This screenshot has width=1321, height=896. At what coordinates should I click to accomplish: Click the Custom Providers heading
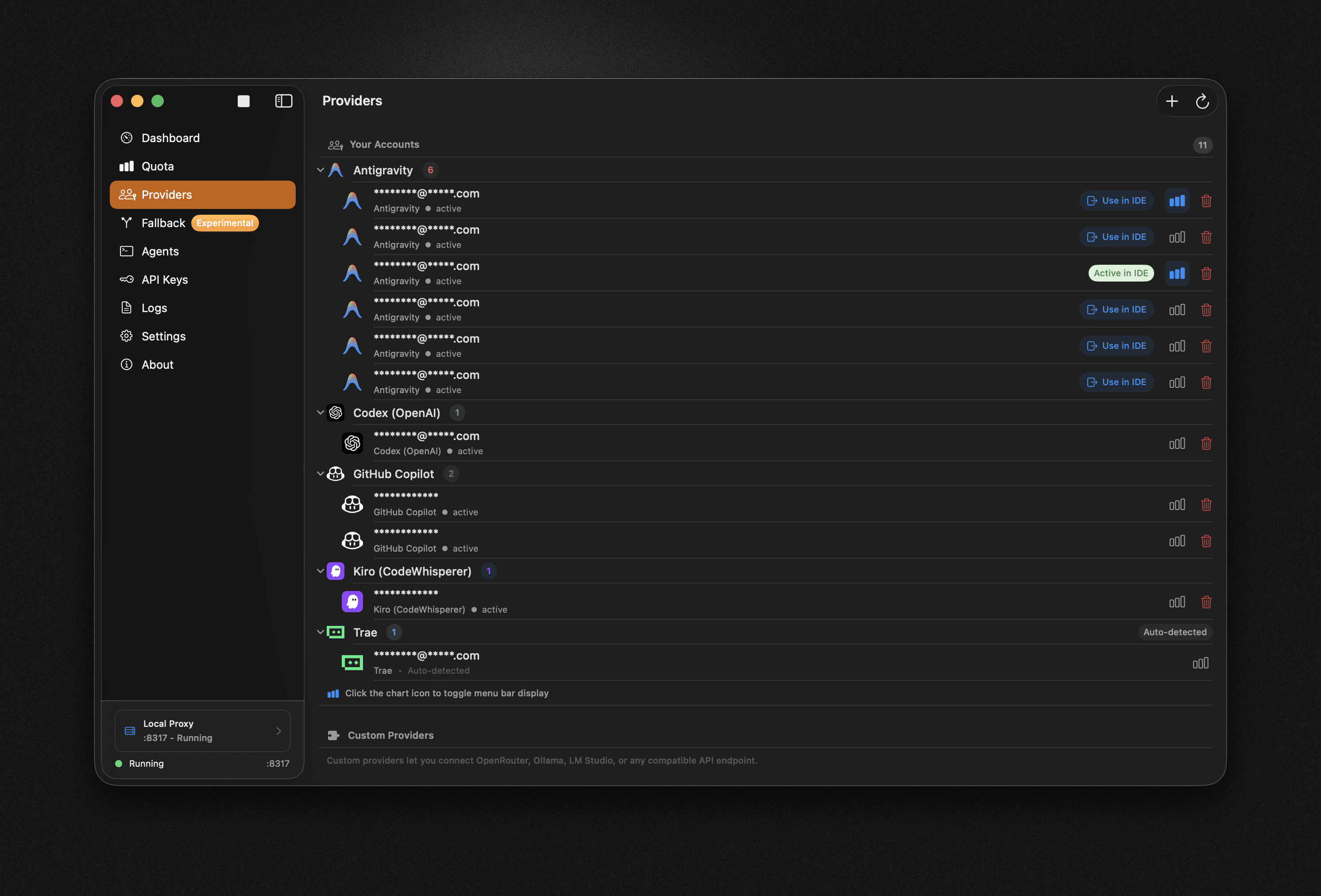(390, 735)
